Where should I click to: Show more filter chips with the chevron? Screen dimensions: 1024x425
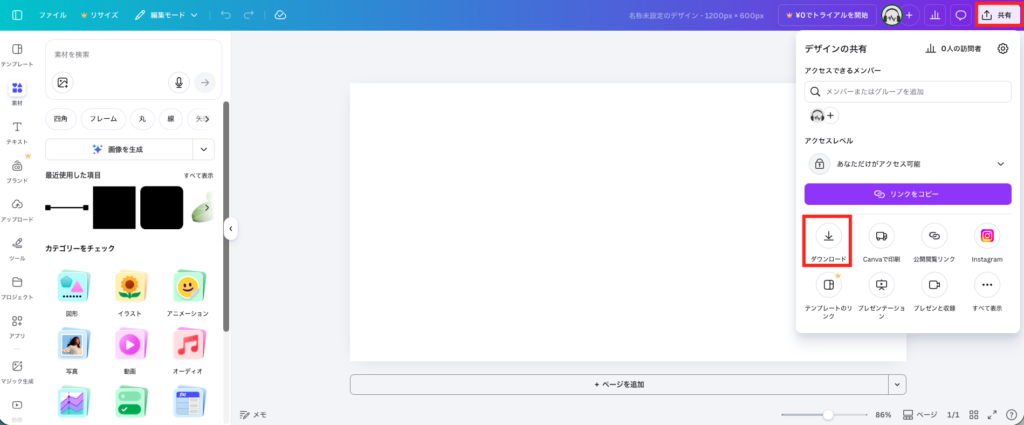point(207,119)
